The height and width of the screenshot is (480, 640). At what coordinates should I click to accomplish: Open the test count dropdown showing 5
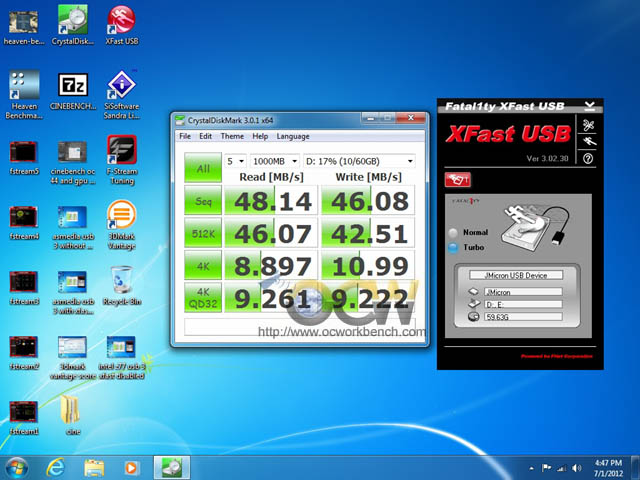pos(236,161)
